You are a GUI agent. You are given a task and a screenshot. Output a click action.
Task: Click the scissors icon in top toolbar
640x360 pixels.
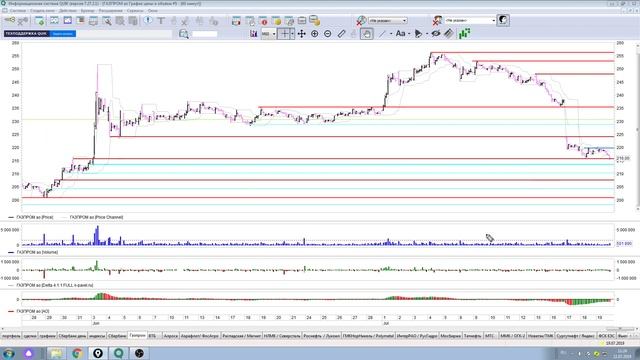pyautogui.click(x=185, y=20)
